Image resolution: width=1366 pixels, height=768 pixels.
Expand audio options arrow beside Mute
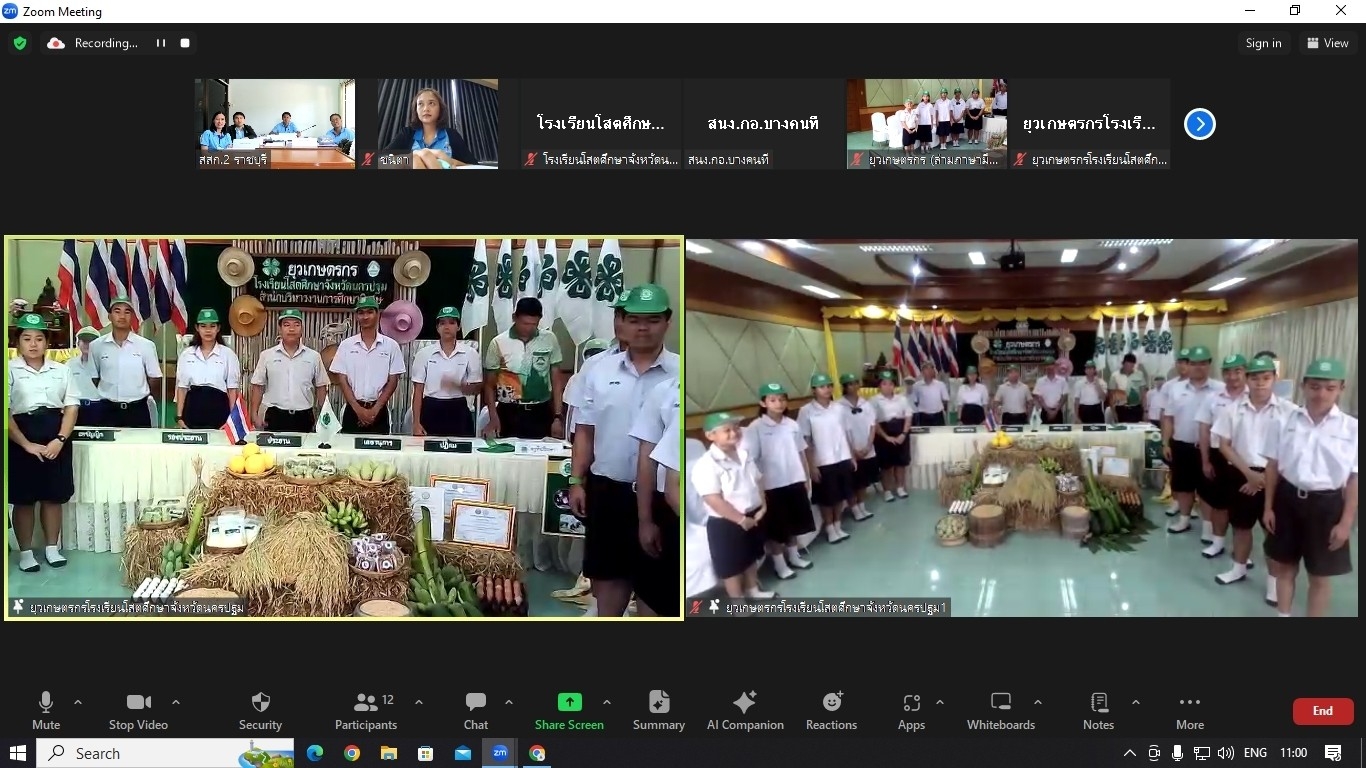point(78,702)
